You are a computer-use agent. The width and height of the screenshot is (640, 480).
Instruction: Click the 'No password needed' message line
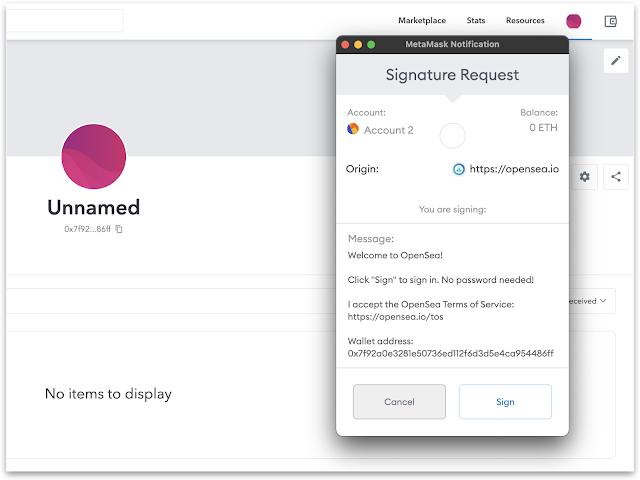tap(441, 280)
